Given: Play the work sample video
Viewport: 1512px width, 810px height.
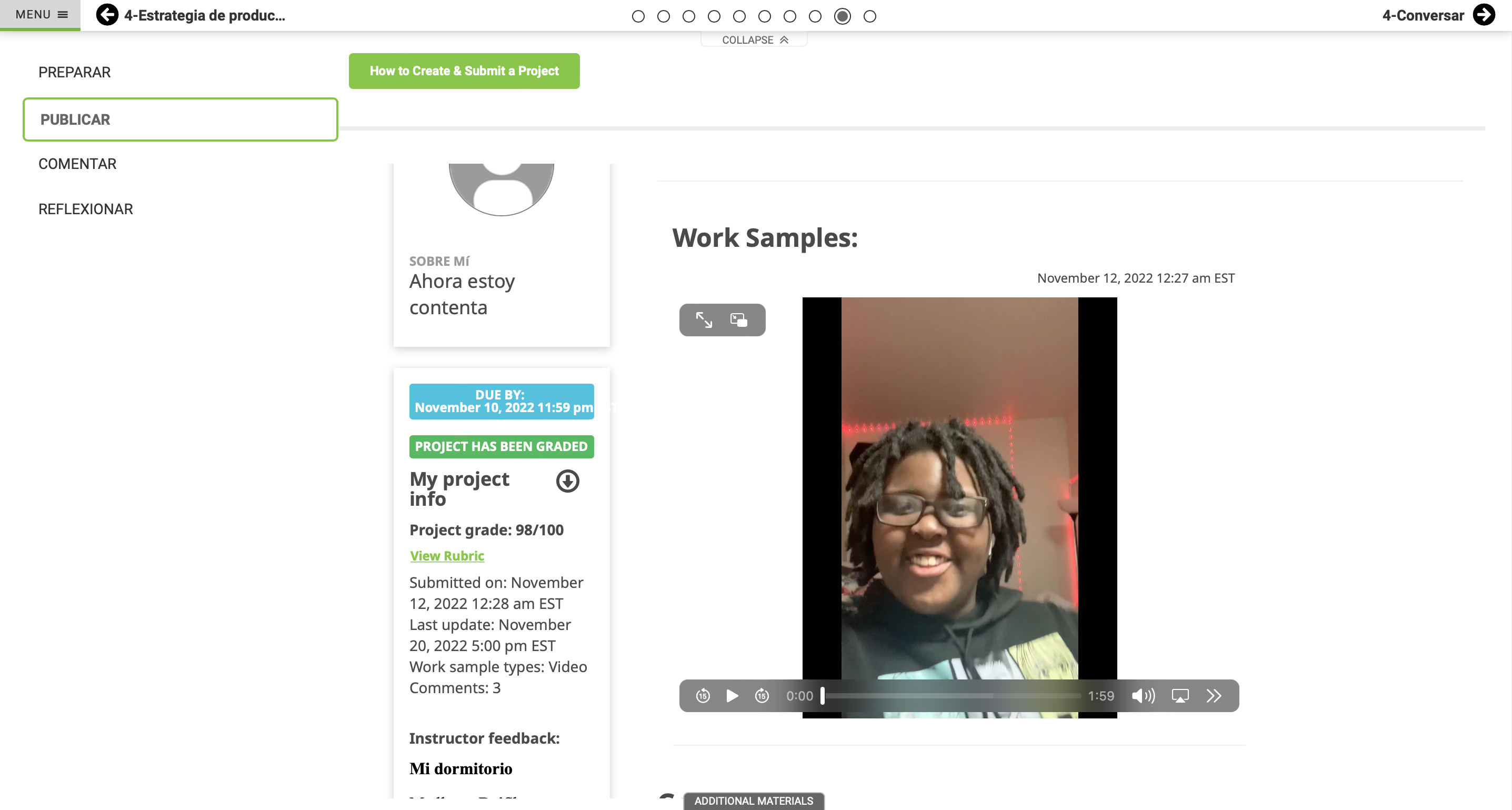Looking at the screenshot, I should [732, 696].
